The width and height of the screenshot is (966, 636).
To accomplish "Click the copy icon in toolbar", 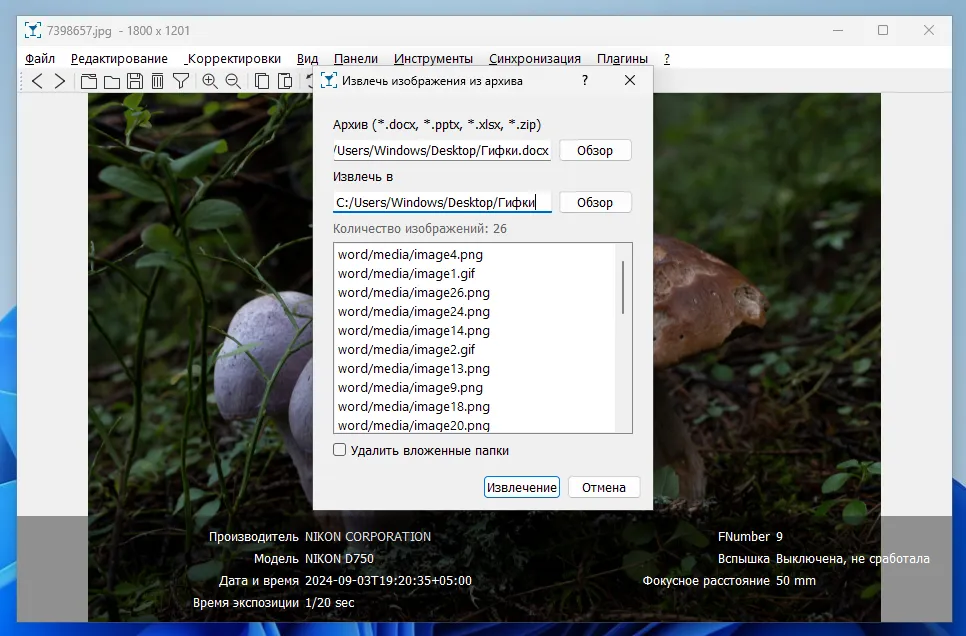I will (262, 81).
